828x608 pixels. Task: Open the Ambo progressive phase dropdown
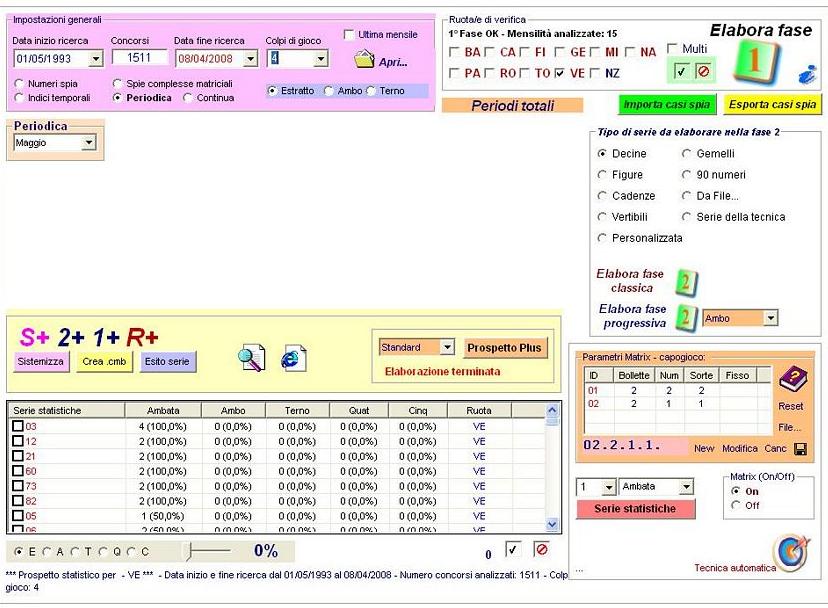click(x=771, y=318)
